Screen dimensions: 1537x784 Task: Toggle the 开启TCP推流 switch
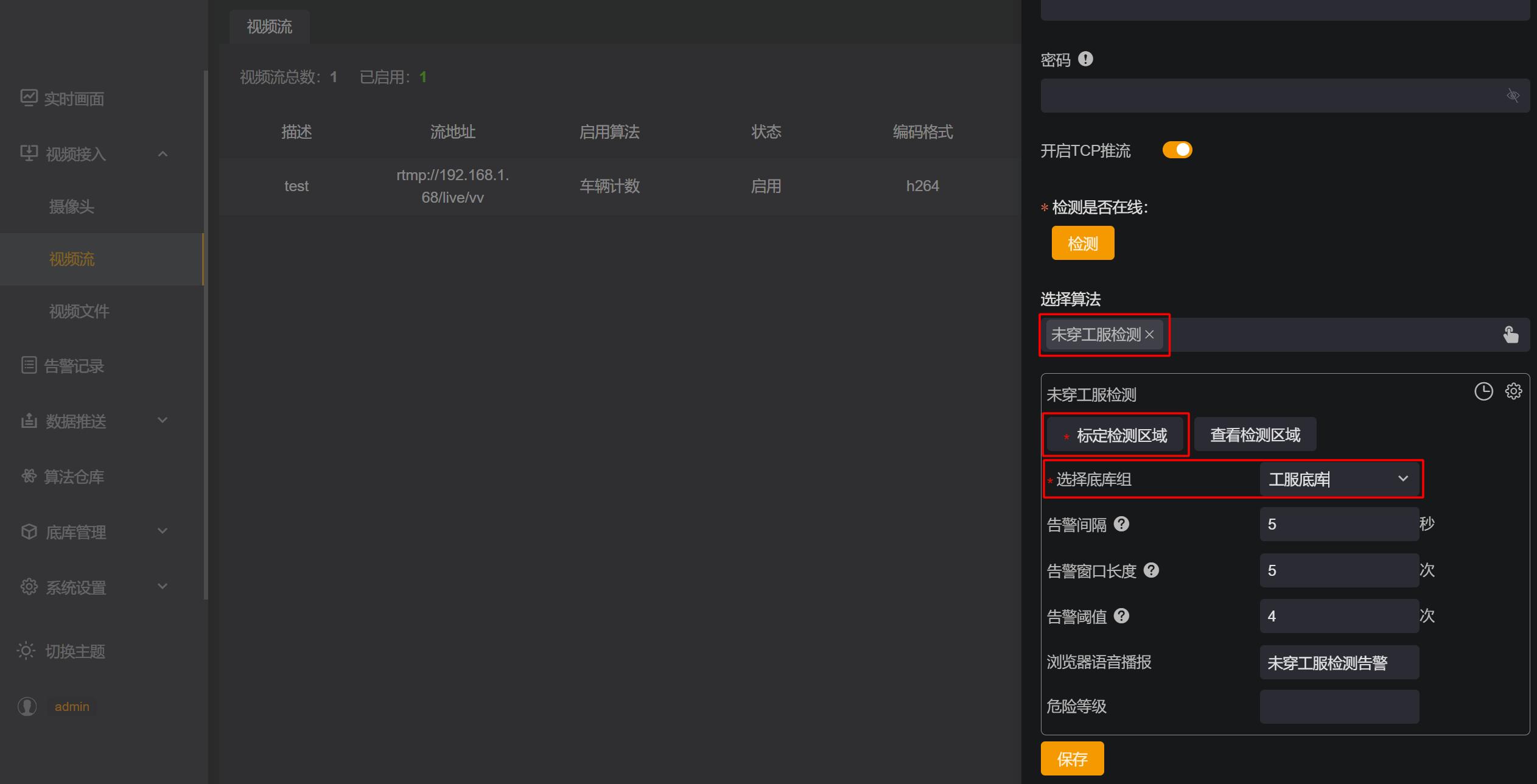pos(1177,150)
